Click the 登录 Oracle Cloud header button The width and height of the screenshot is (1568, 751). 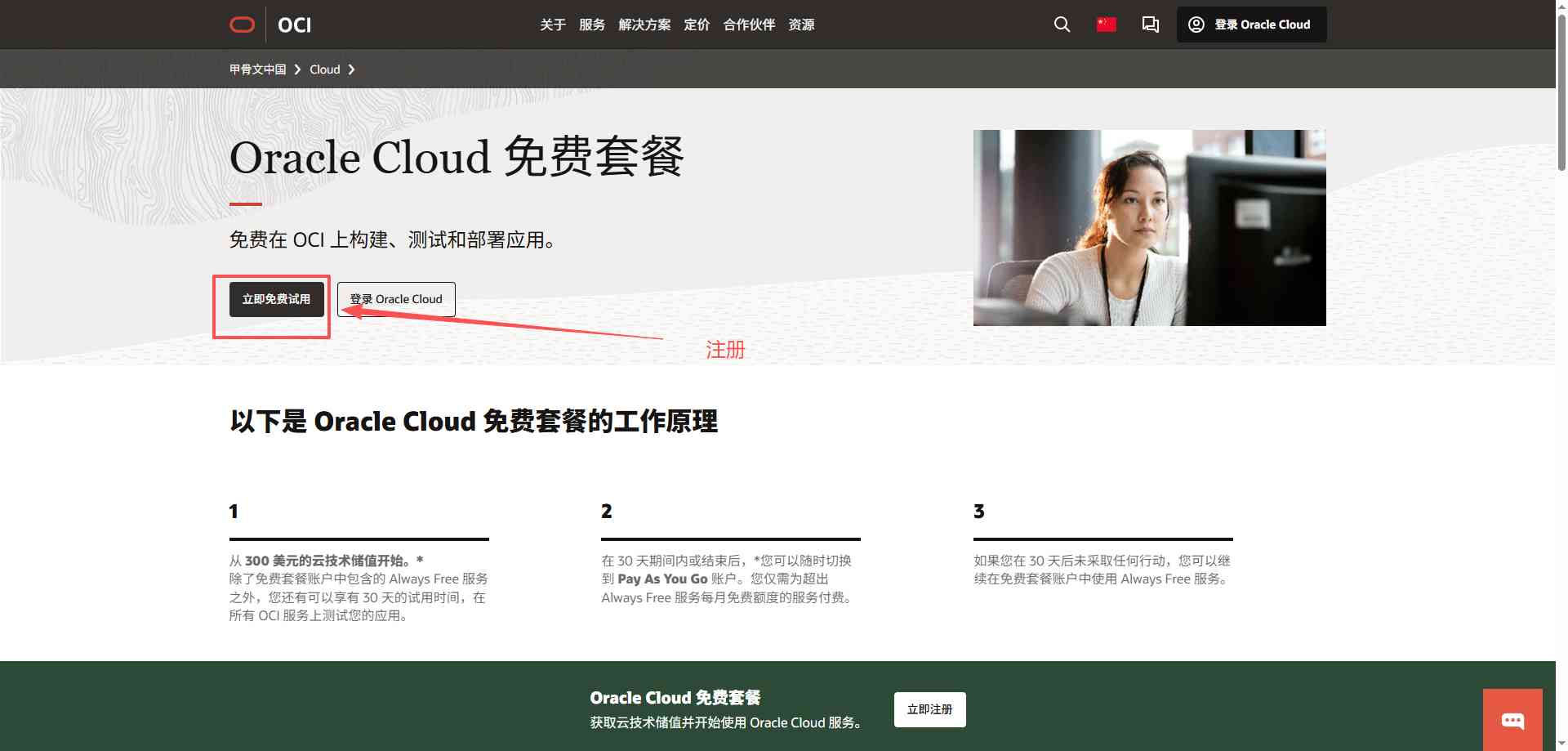[x=1251, y=25]
